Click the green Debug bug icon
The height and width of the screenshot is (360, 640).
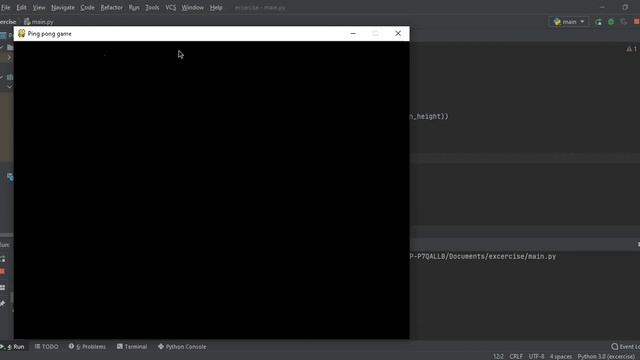(611, 22)
